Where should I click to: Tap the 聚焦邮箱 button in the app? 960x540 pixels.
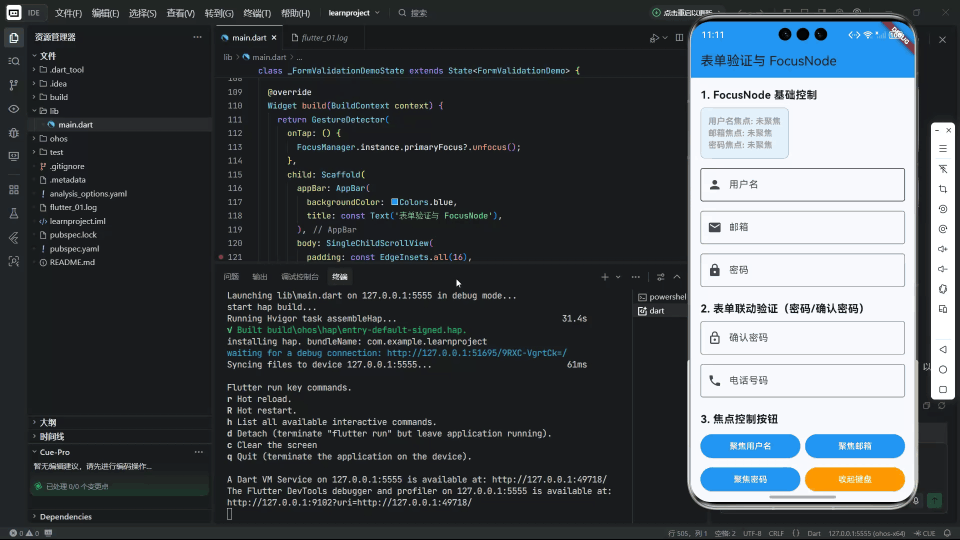click(855, 446)
